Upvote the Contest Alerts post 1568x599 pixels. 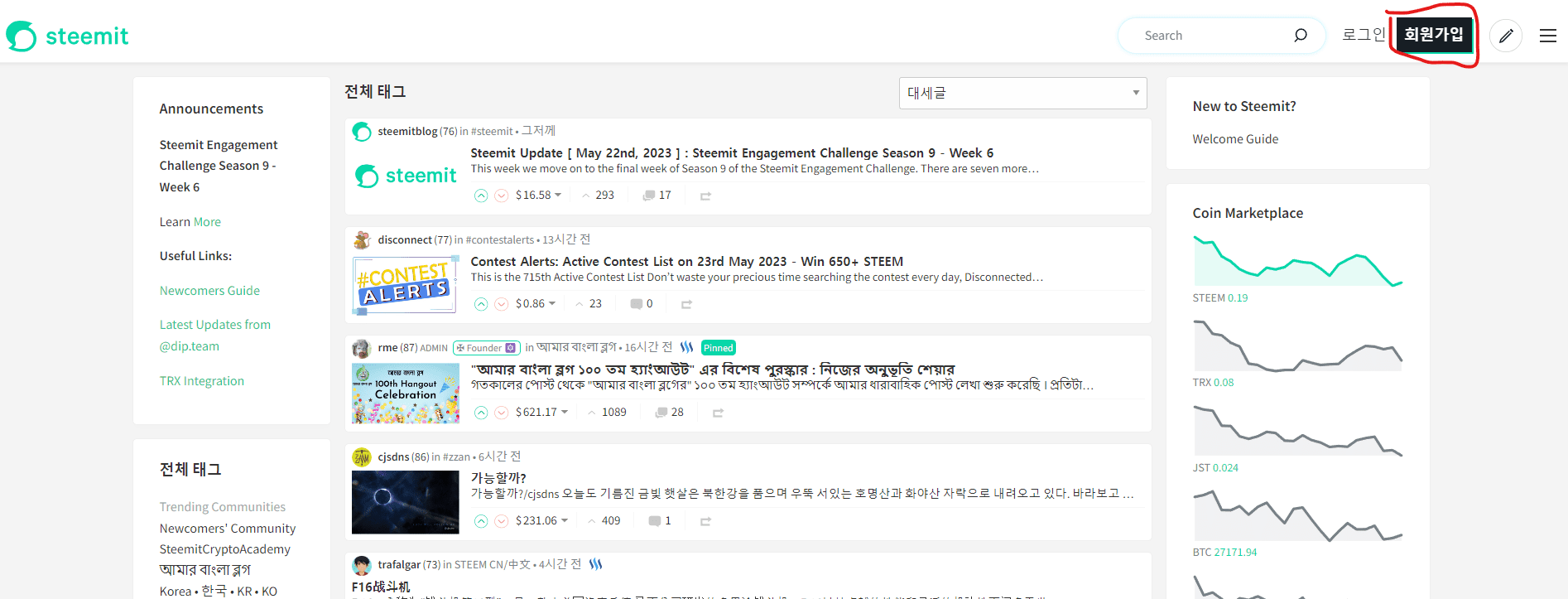point(481,304)
